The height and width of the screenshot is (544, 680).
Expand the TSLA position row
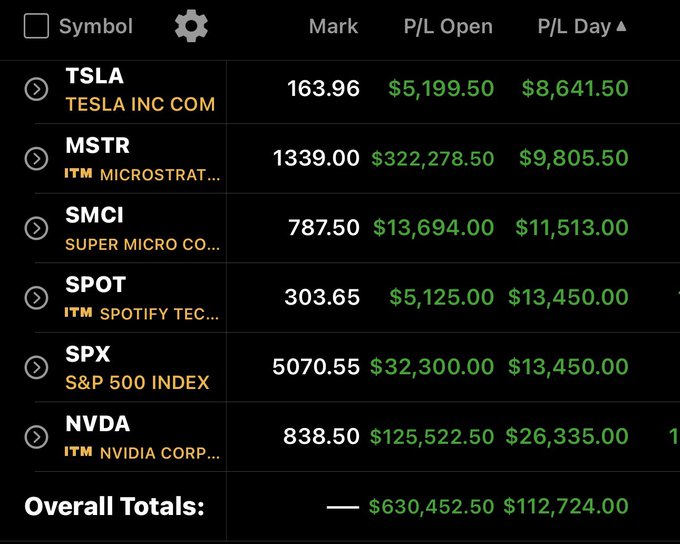36,89
